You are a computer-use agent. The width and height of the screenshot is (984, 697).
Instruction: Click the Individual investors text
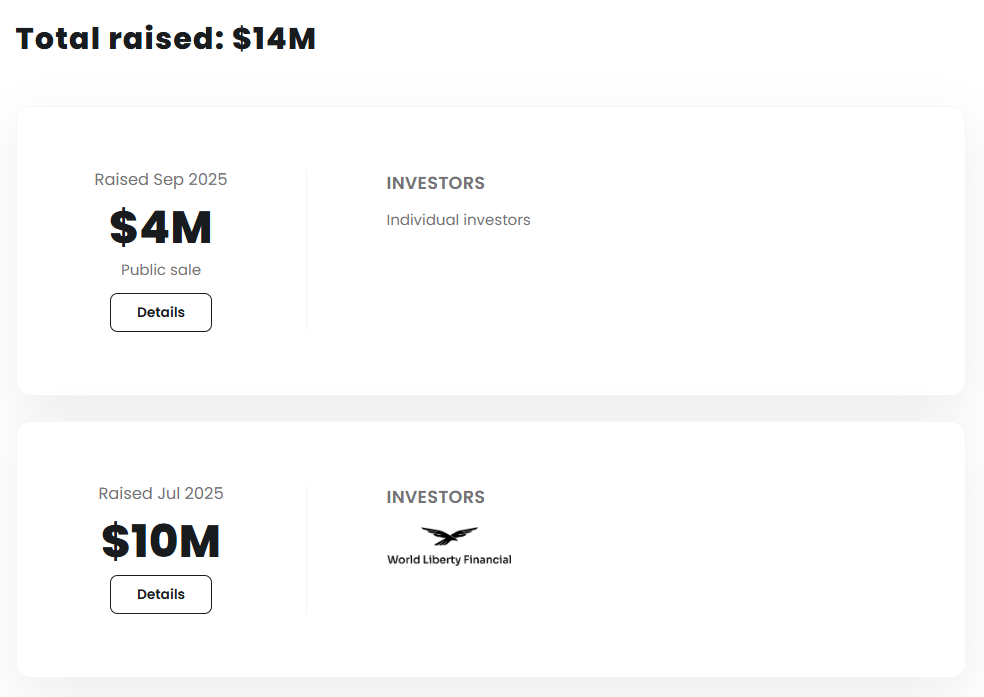pos(458,220)
